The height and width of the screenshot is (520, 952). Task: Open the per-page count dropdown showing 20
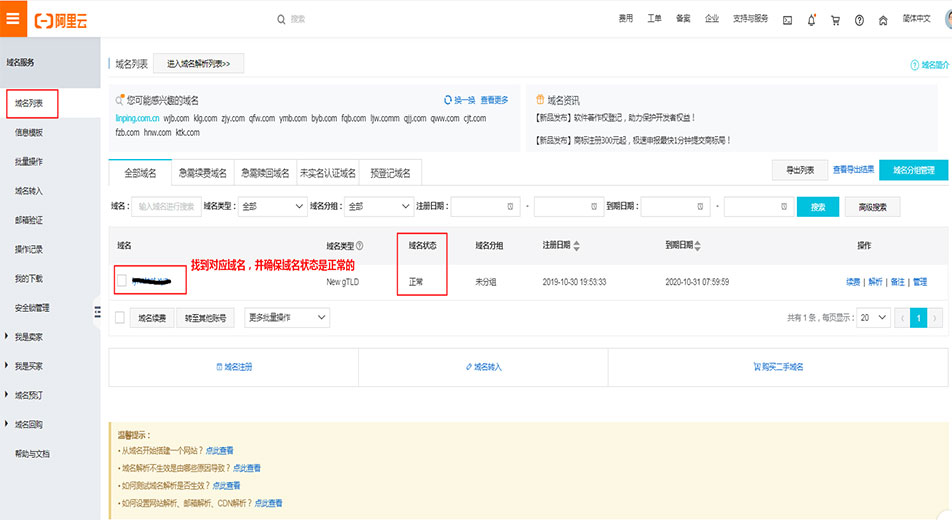[875, 317]
